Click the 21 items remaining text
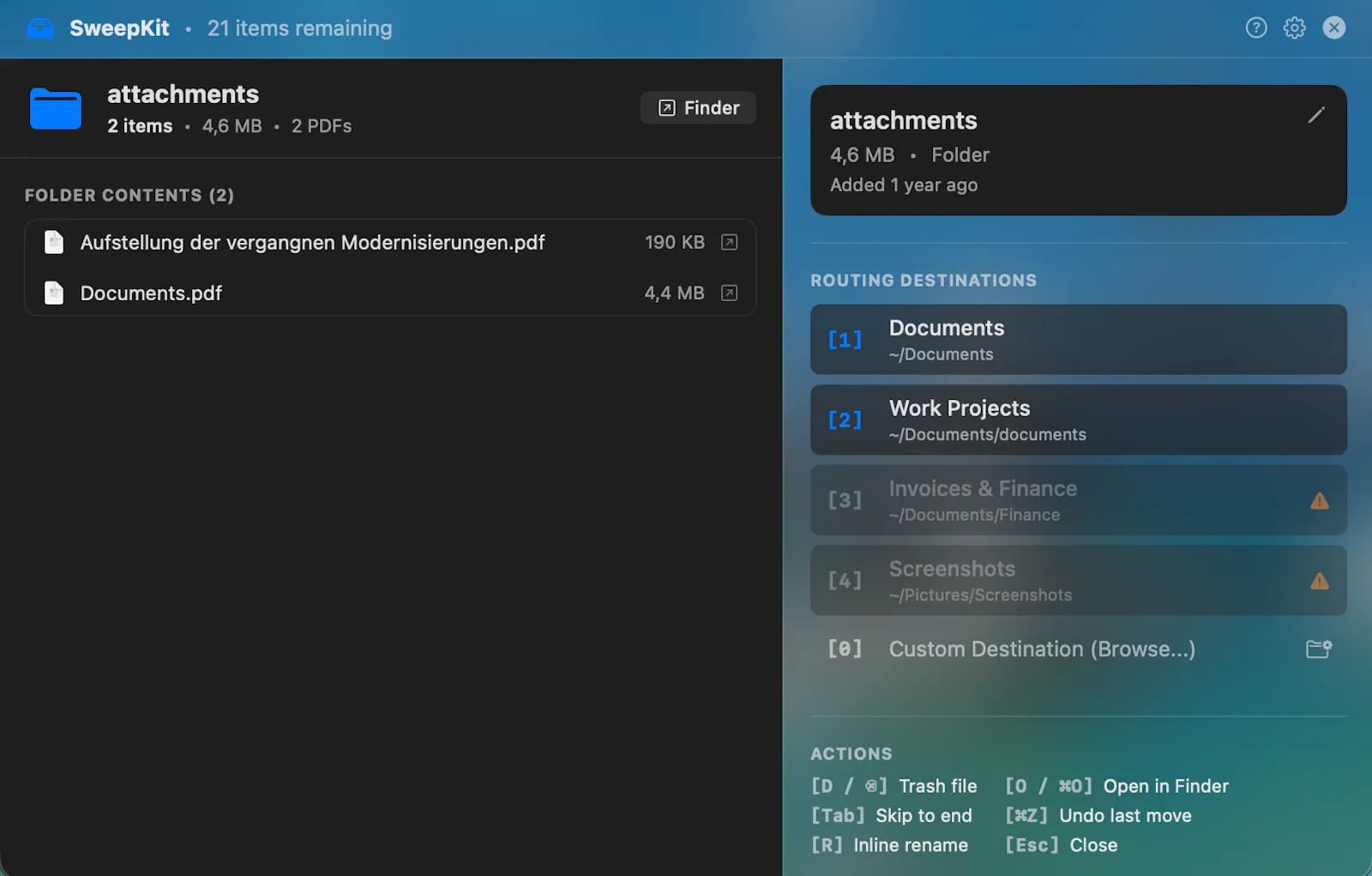This screenshot has height=876, width=1372. click(299, 28)
